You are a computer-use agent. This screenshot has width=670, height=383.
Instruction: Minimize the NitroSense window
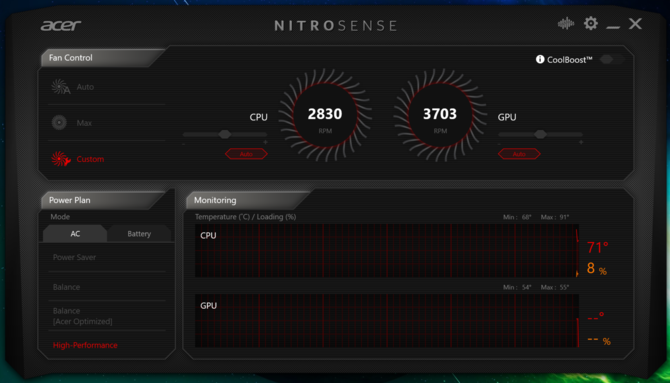(613, 28)
